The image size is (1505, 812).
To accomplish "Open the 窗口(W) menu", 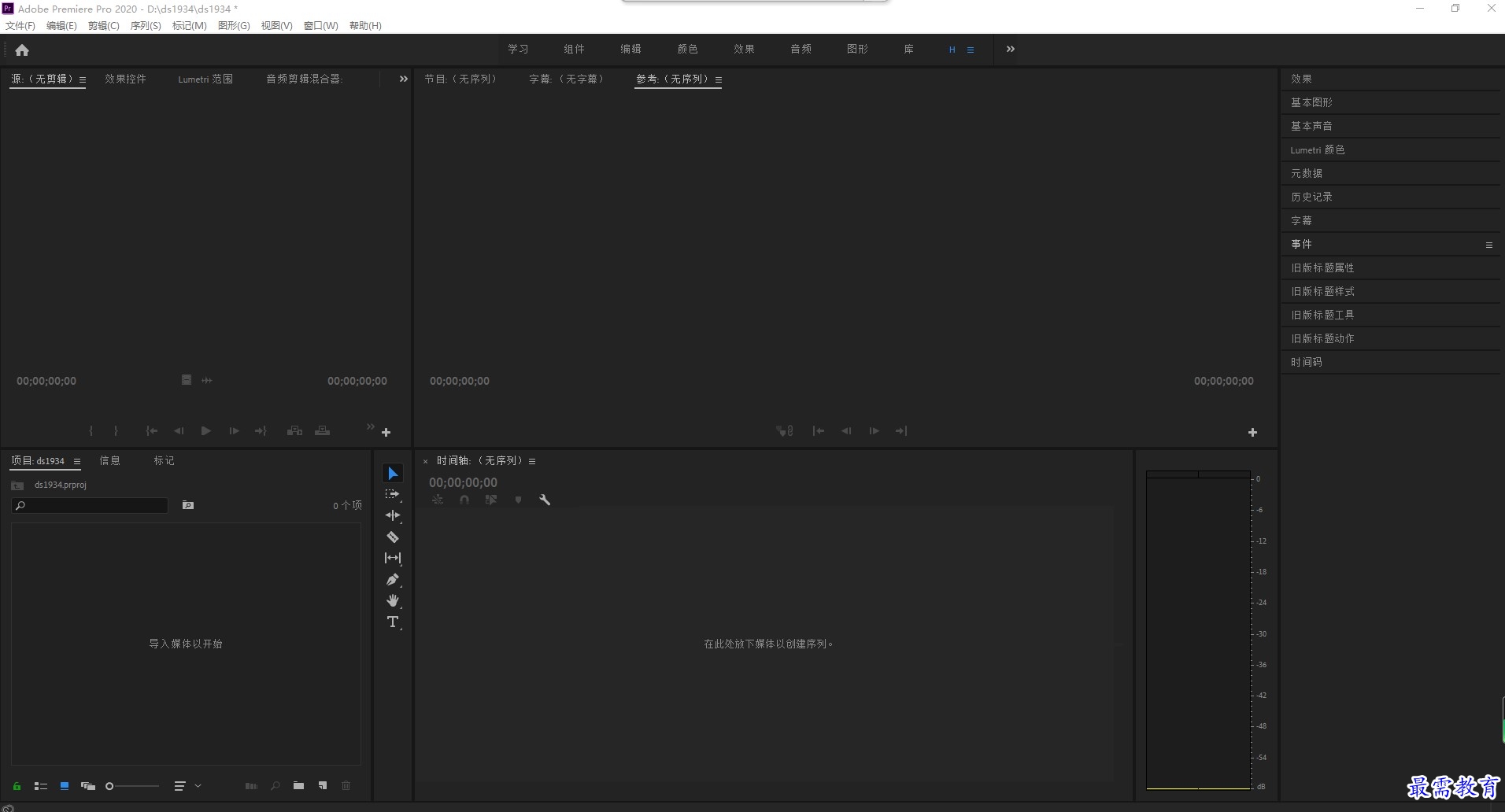I will click(x=321, y=26).
